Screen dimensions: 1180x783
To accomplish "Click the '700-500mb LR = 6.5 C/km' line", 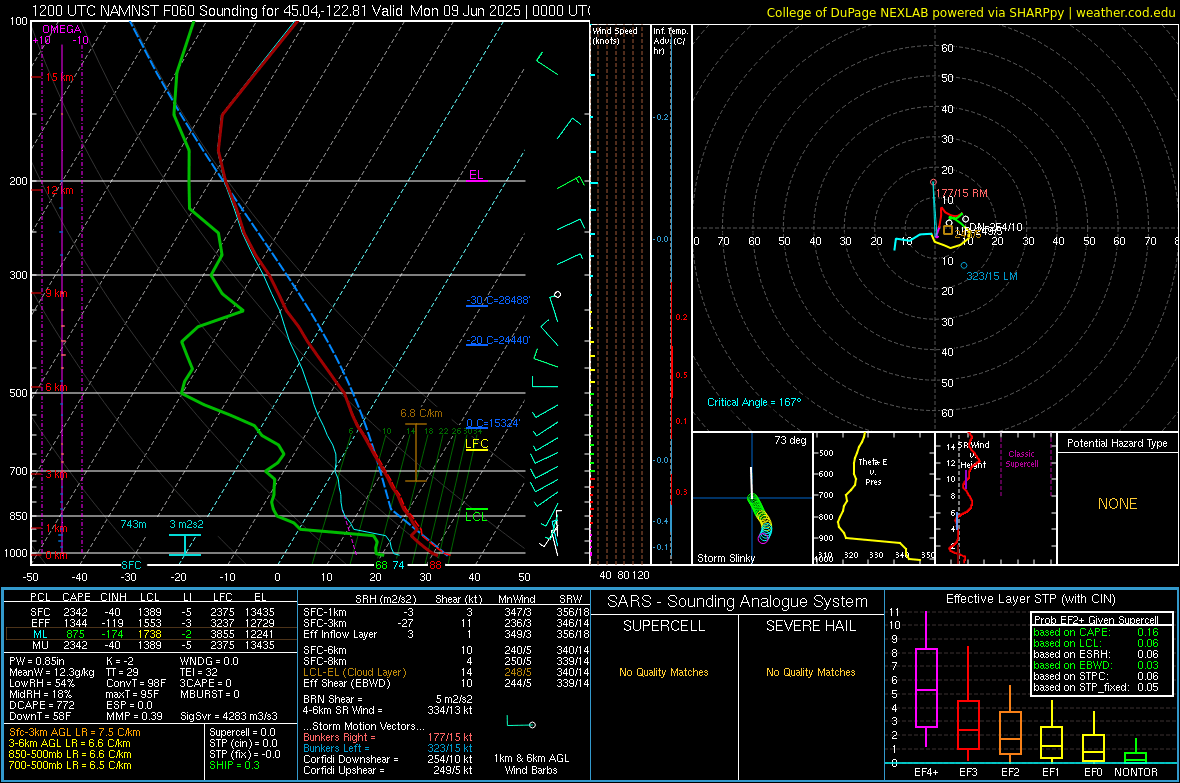I will (x=70, y=766).
